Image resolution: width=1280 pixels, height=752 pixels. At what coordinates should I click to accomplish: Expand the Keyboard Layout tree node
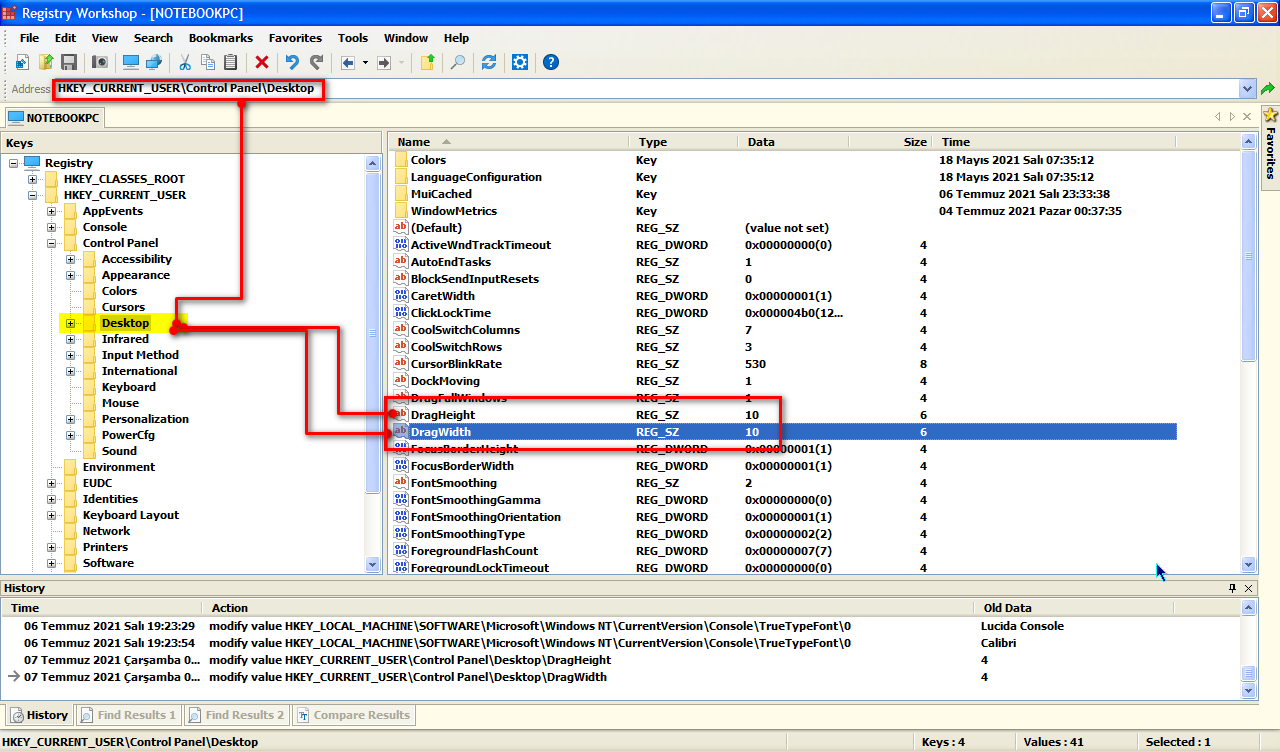[52, 515]
